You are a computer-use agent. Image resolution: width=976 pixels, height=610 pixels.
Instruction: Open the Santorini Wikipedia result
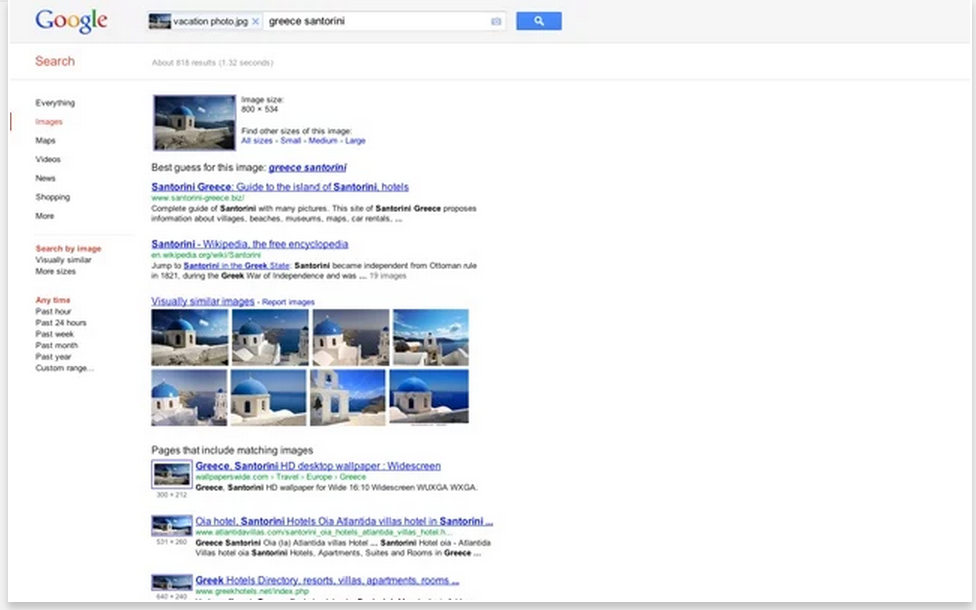(x=250, y=244)
